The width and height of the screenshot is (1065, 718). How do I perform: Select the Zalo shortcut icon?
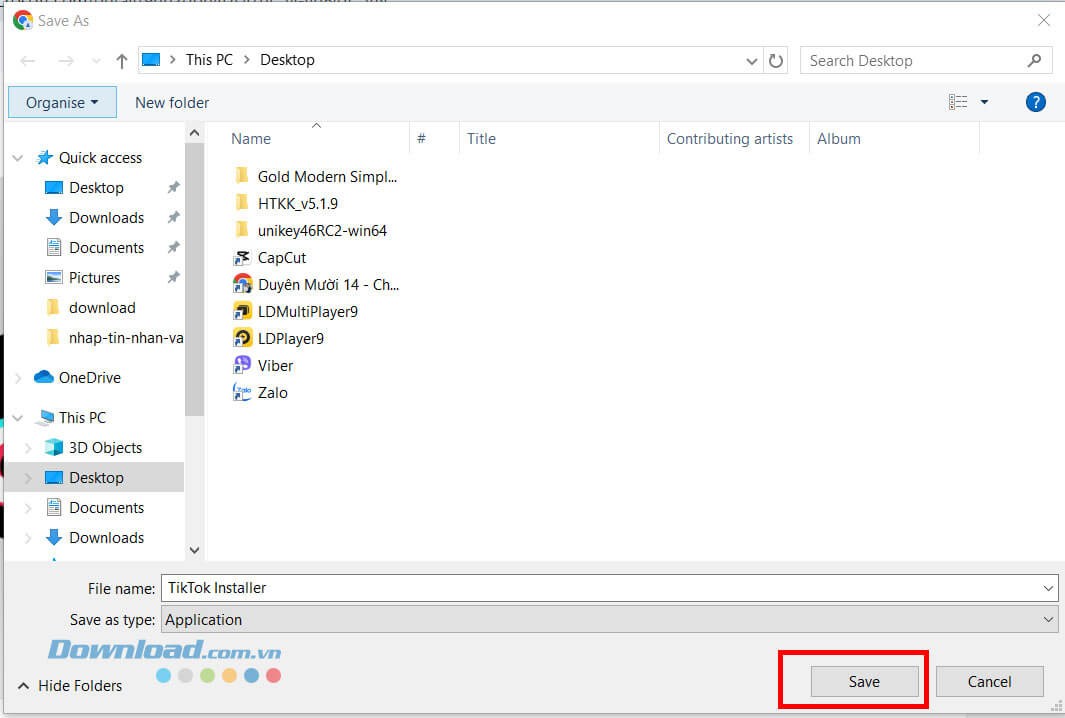tap(242, 392)
